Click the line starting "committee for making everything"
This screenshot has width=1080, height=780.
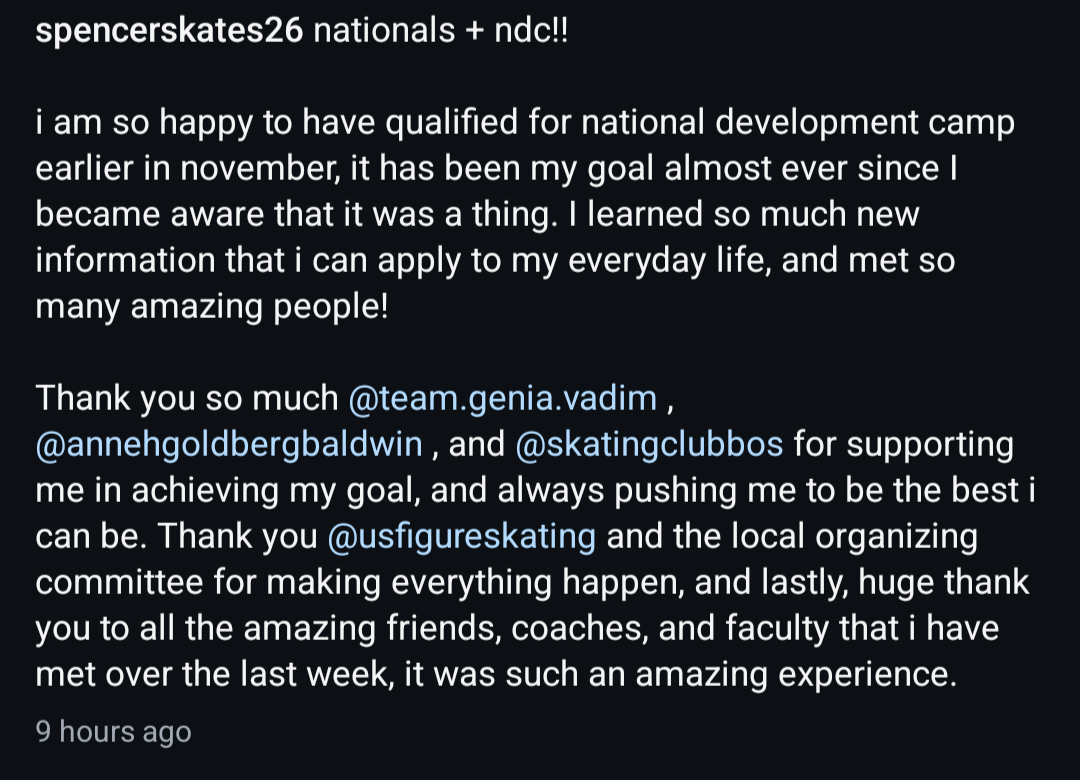point(532,582)
